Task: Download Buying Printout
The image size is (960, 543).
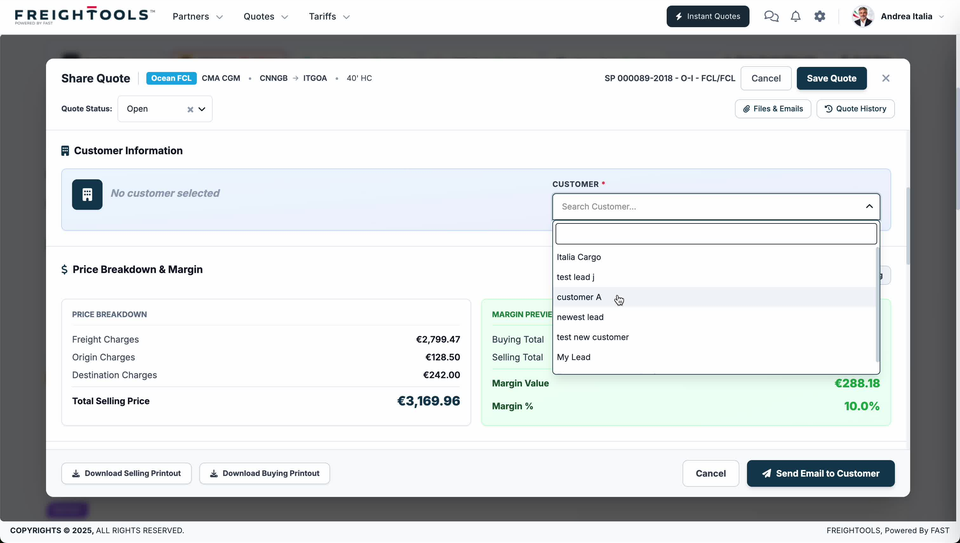Action: coord(264,473)
